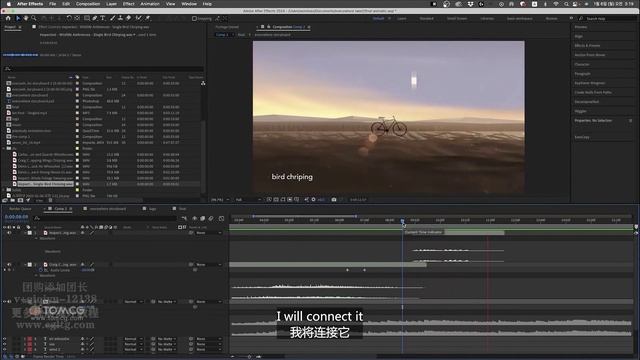Select the Roto Brush tool
Viewport: 640px width, 360px height.
point(138,18)
